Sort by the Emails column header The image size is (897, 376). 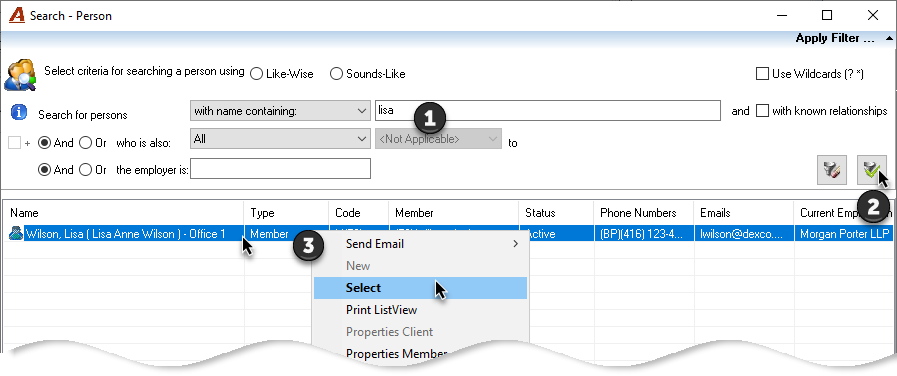coord(744,213)
